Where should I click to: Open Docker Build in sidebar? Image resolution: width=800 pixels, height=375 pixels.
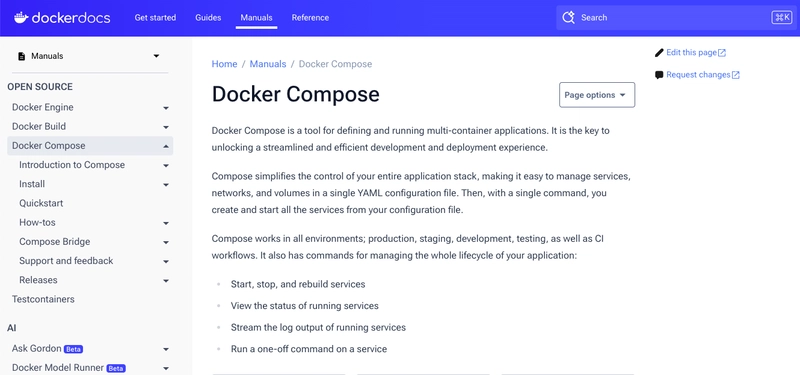click(39, 126)
